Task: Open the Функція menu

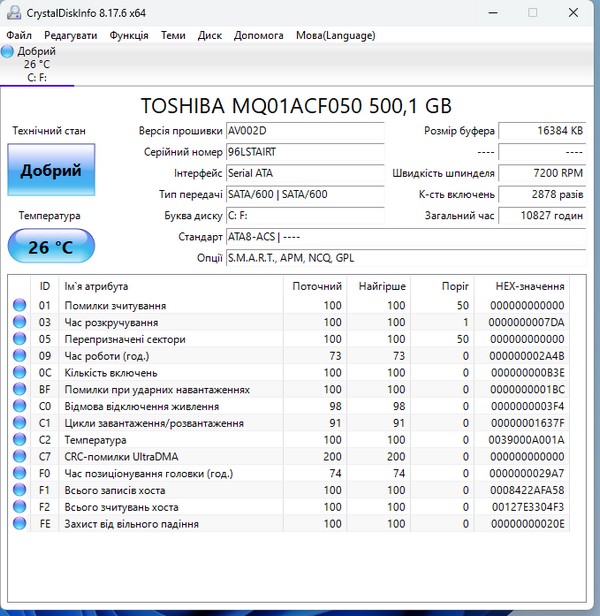Action: 129,35
